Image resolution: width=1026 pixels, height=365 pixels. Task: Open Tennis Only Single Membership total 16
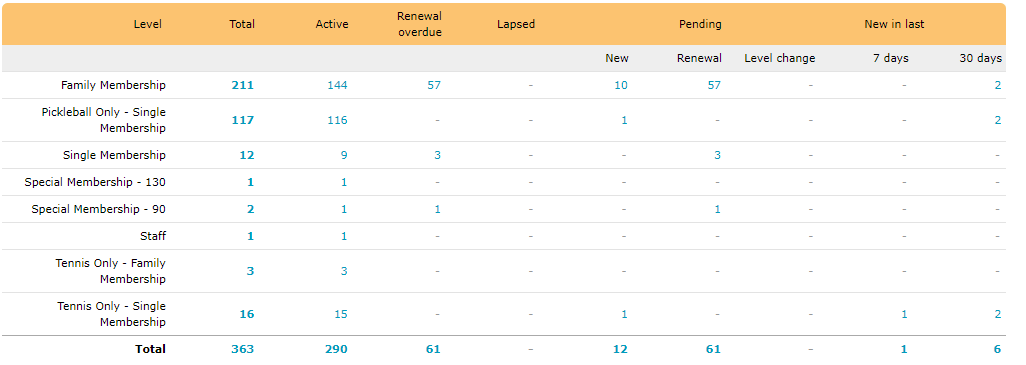(x=247, y=314)
